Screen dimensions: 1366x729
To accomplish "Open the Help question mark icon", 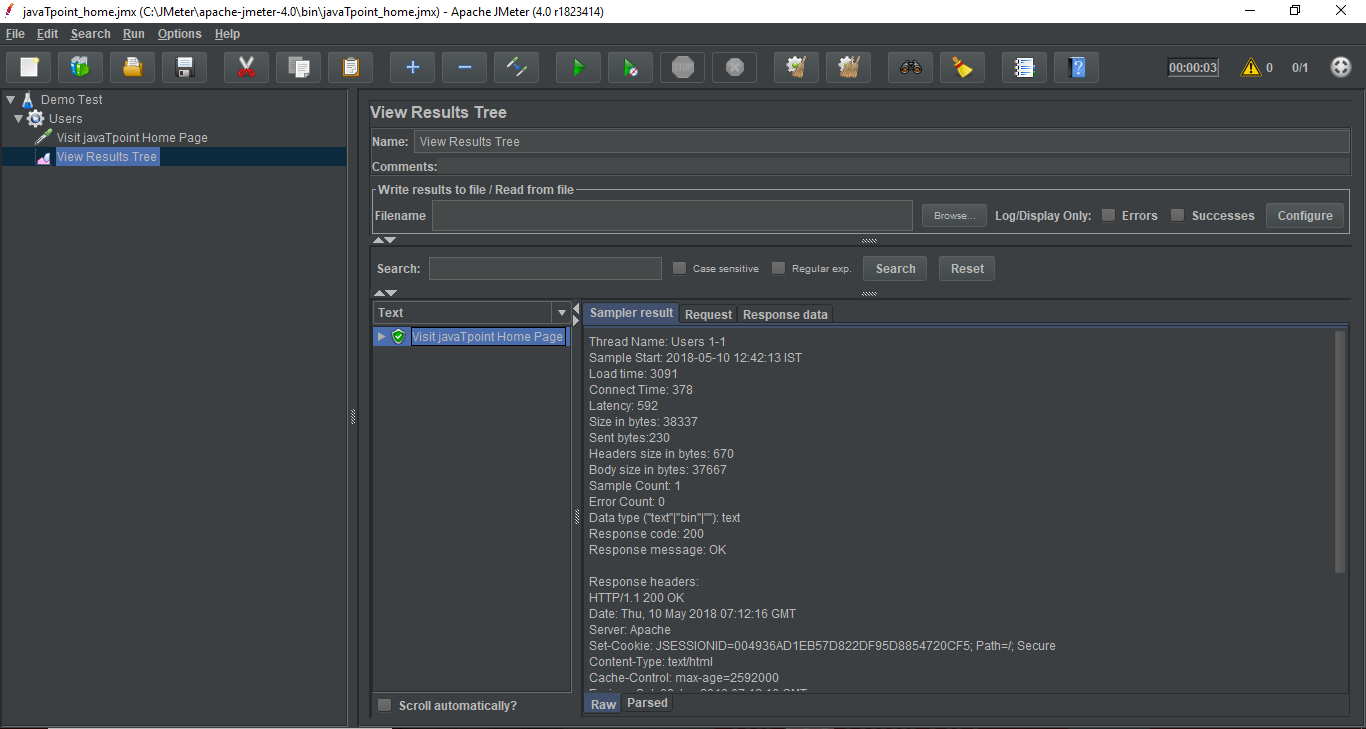I will pos(1076,68).
